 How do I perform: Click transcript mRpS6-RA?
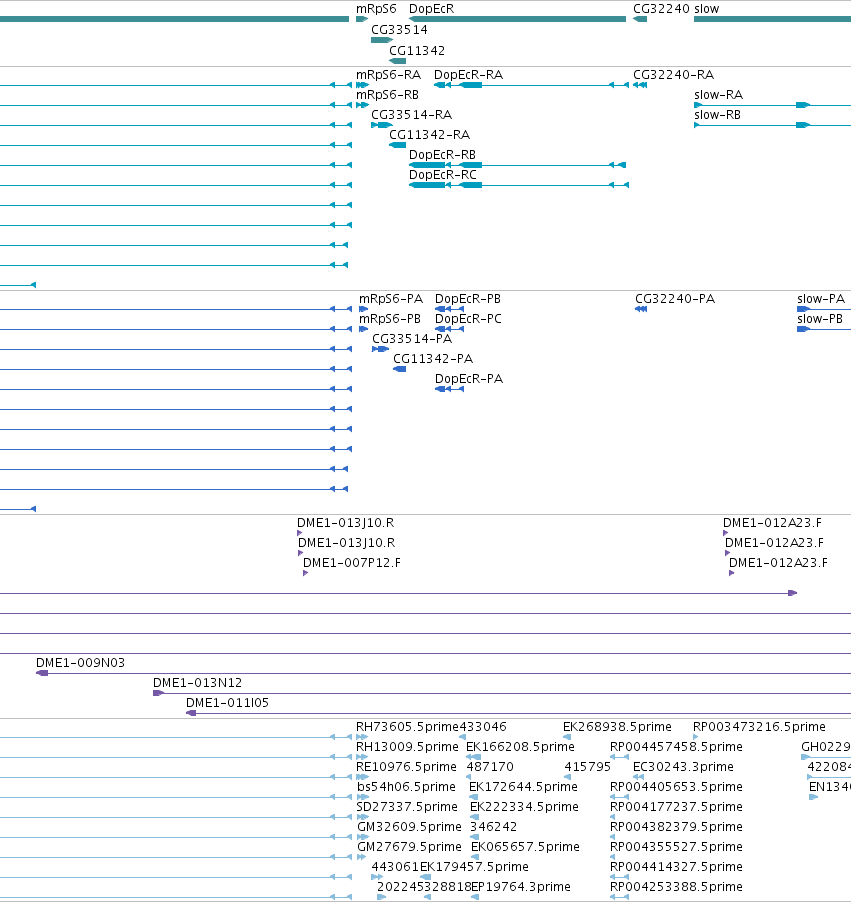coord(388,75)
